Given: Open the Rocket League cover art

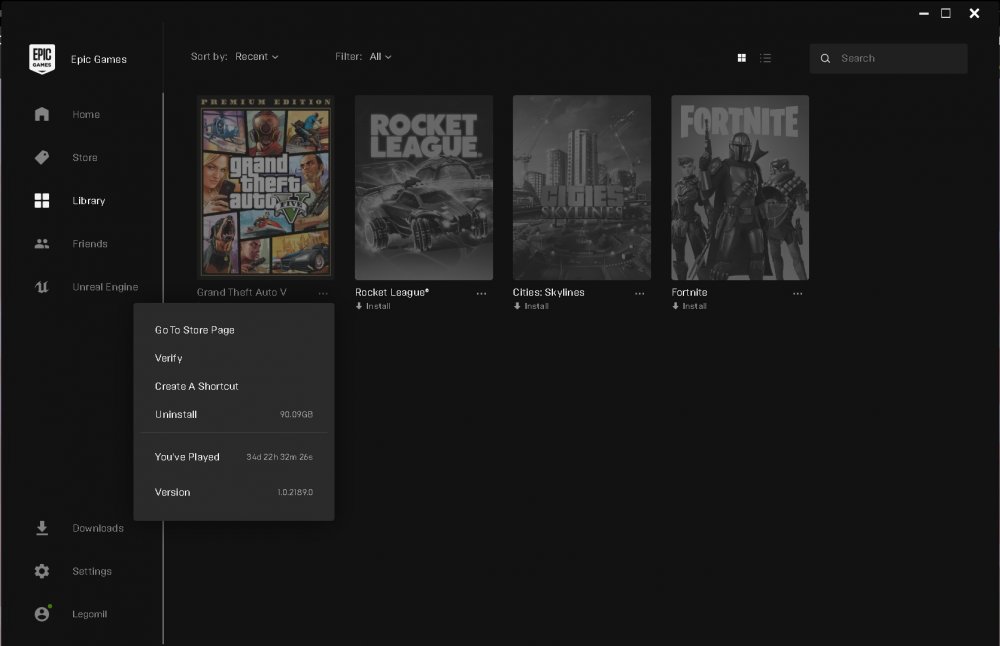Looking at the screenshot, I should coord(424,187).
